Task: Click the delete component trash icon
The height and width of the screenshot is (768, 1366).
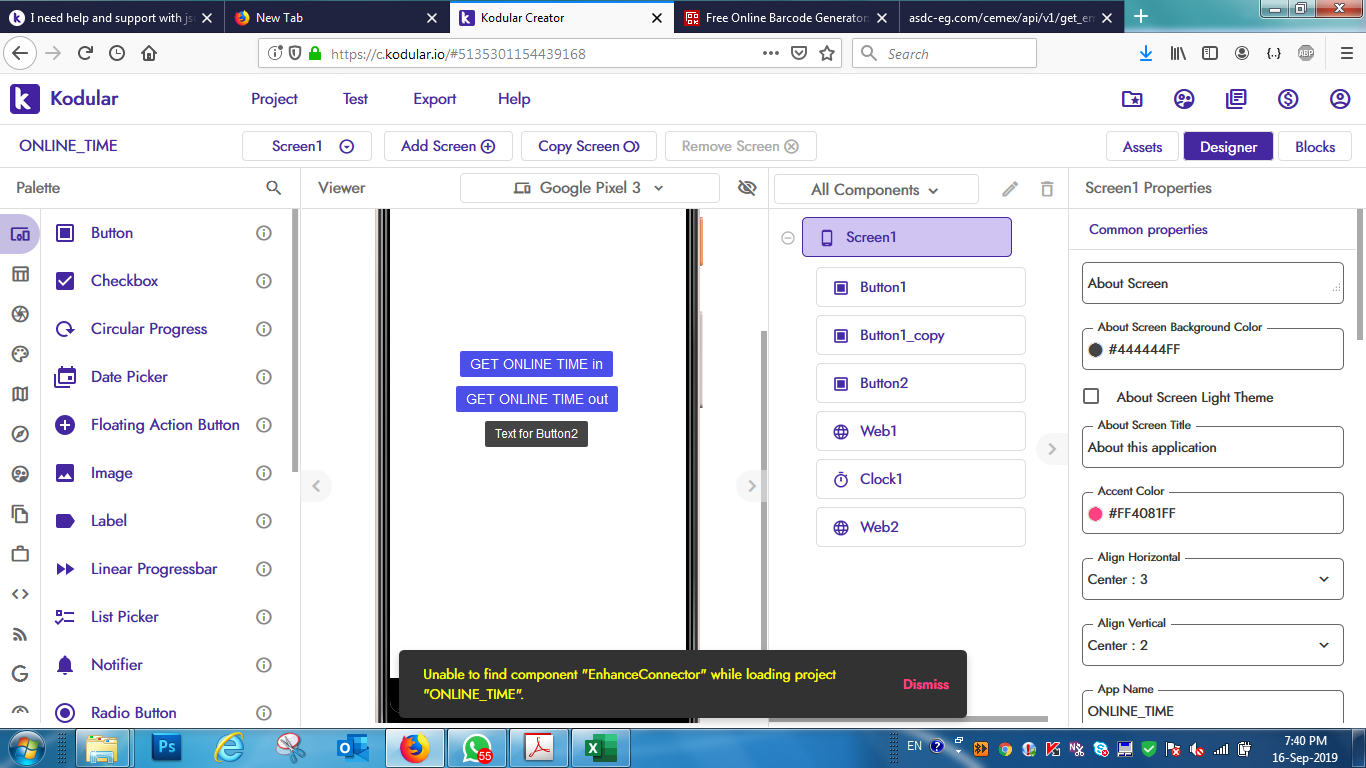Action: (1047, 189)
